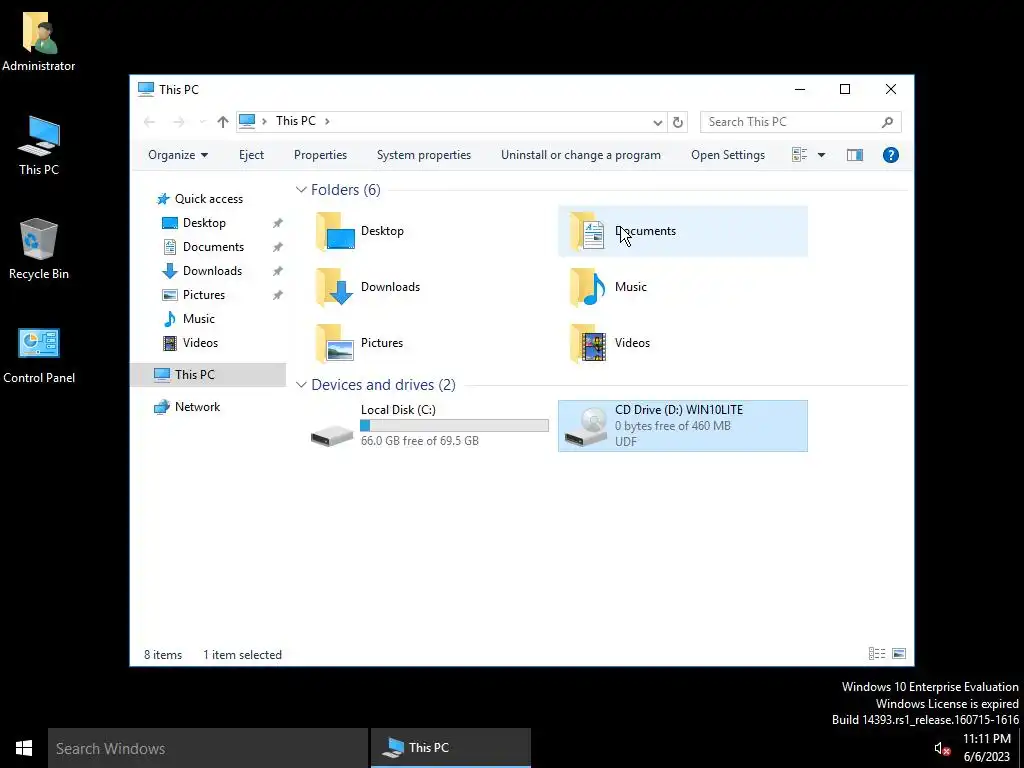Collapse the Folders (6) group
The height and width of the screenshot is (768, 1024).
tap(301, 190)
